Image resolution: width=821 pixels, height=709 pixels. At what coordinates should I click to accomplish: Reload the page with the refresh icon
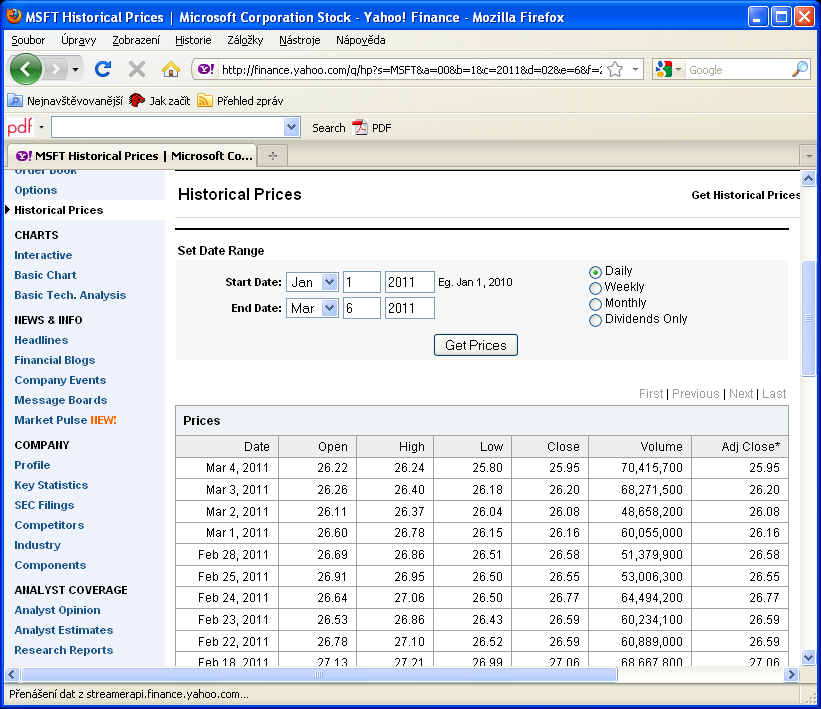(103, 69)
